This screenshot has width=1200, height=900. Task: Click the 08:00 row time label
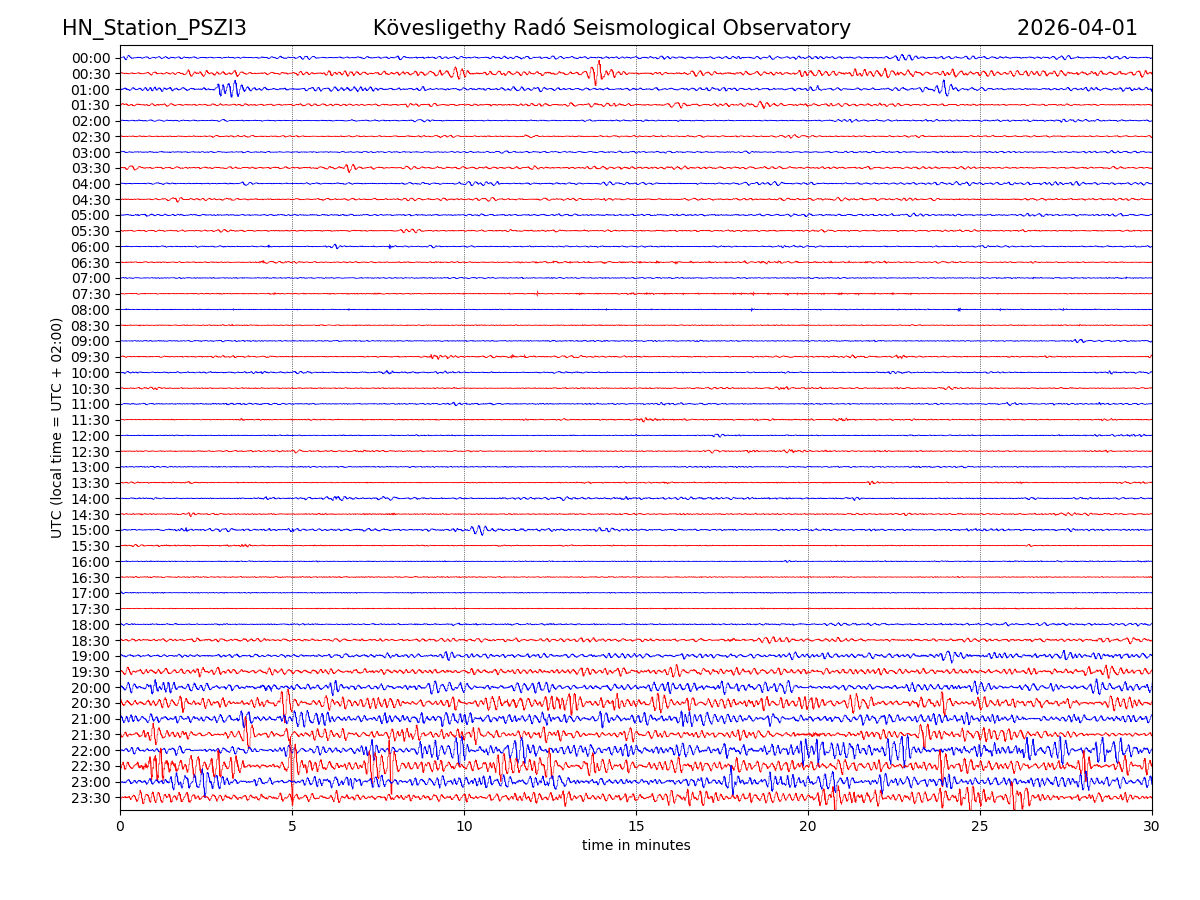[x=91, y=310]
